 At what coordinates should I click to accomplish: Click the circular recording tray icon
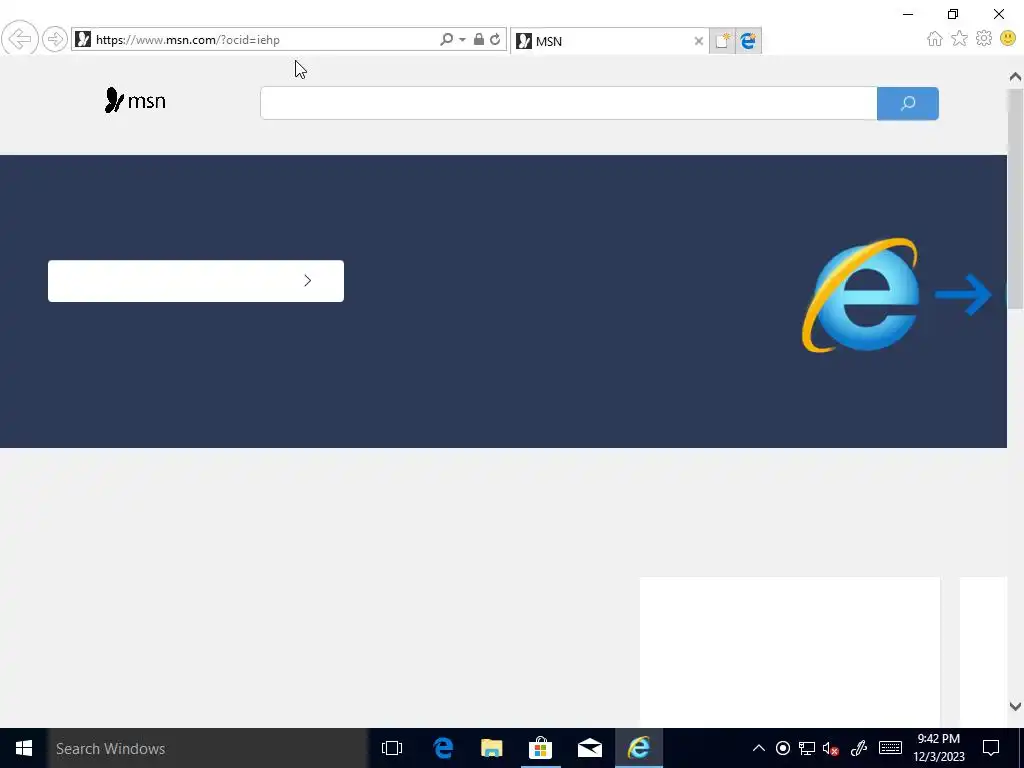pos(783,748)
